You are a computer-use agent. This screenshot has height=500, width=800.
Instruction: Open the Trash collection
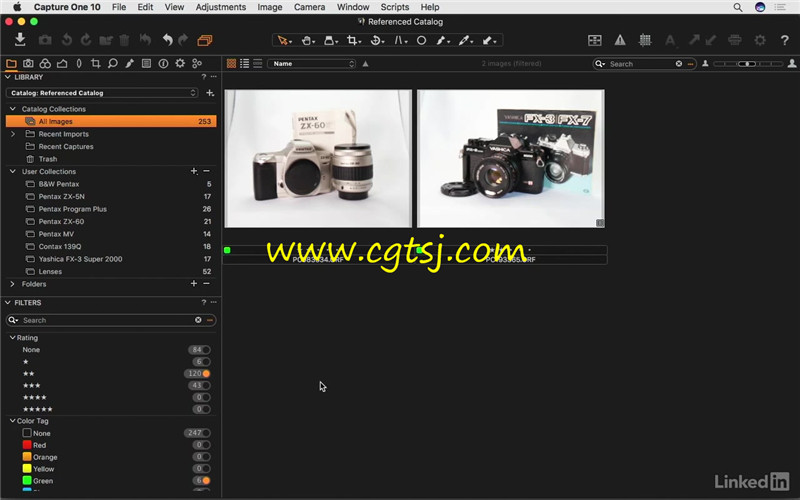[111, 159]
